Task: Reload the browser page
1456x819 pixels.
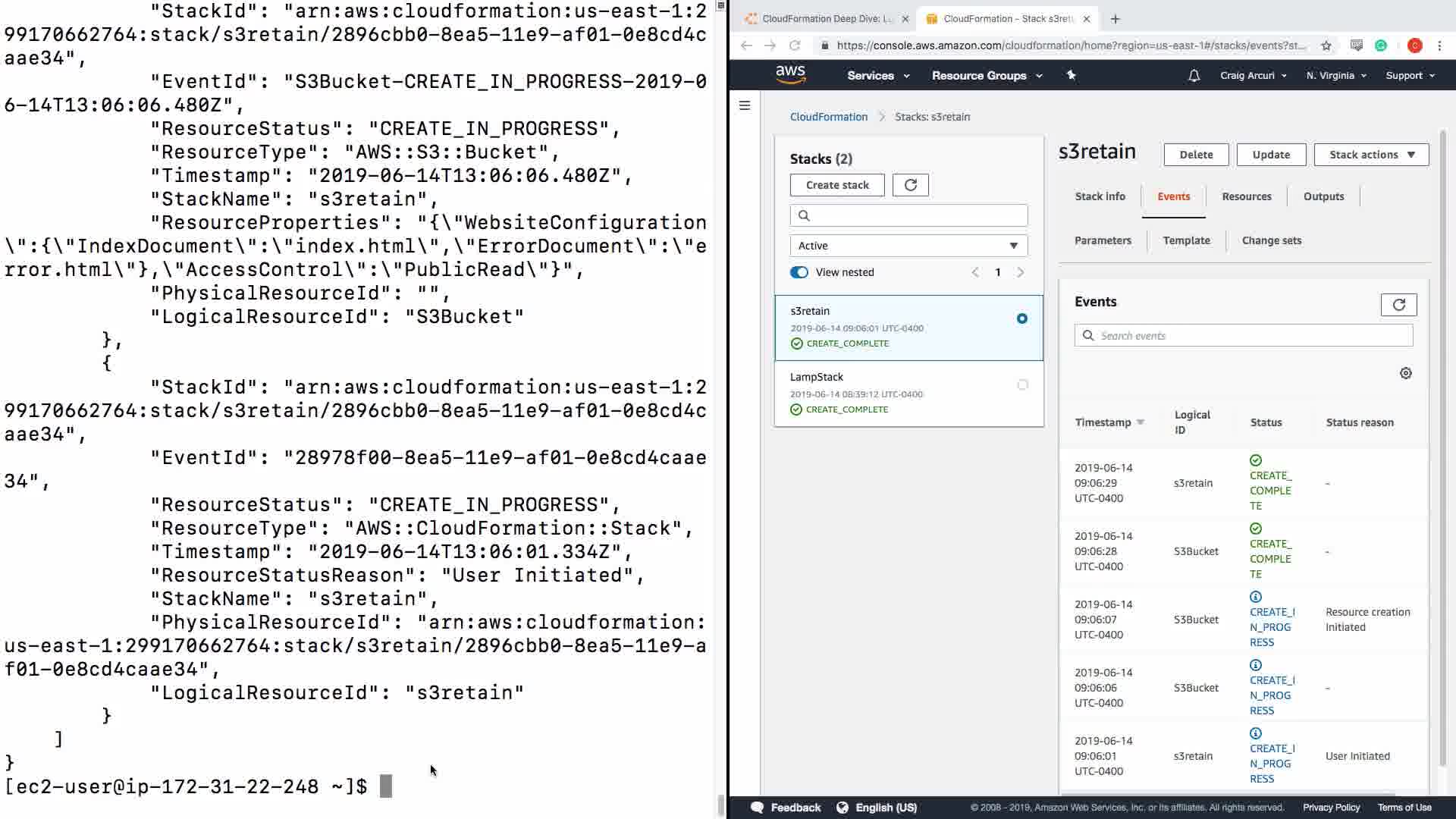Action: pyautogui.click(x=794, y=45)
